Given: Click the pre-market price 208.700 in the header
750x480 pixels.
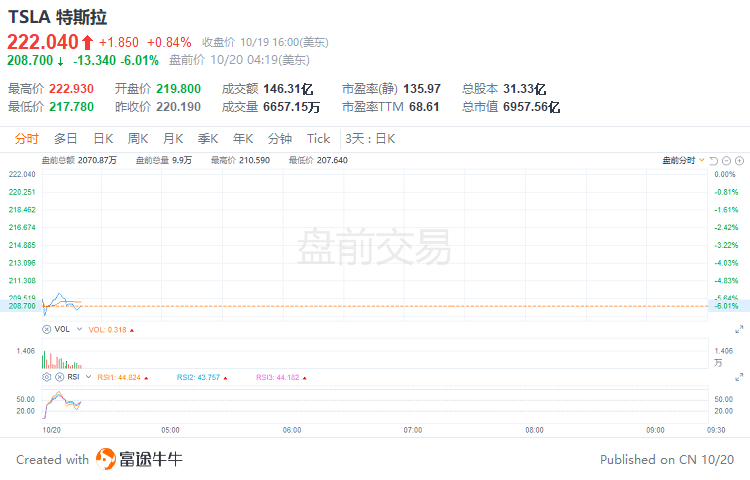Looking at the screenshot, I should [30, 60].
